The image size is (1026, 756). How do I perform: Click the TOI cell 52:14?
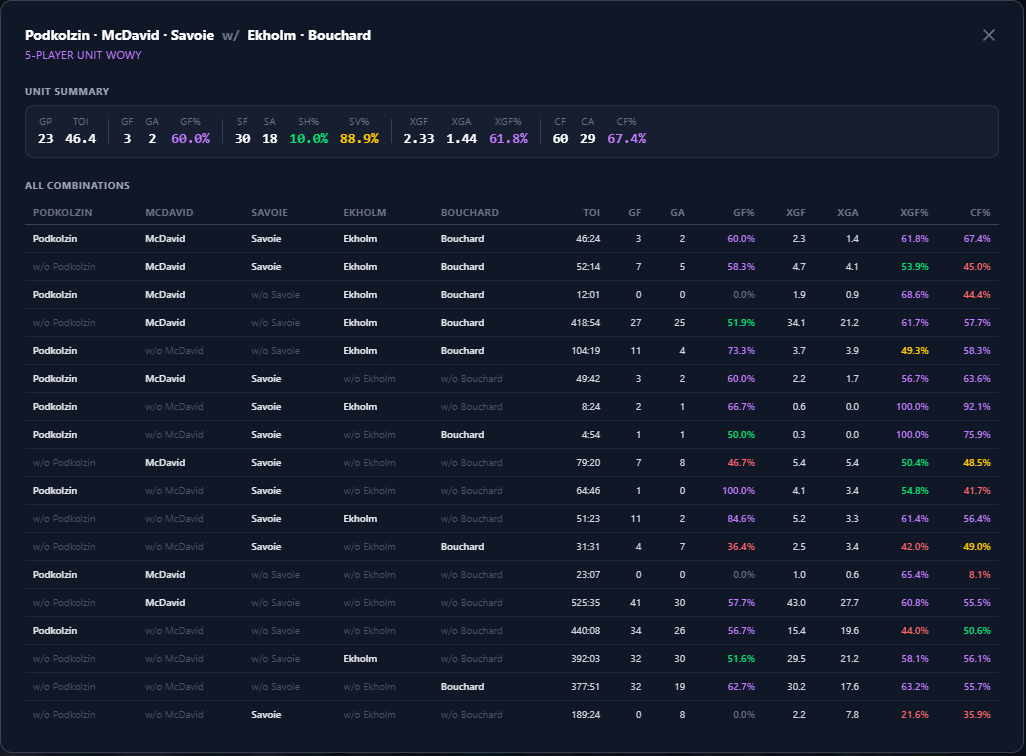tap(588, 267)
